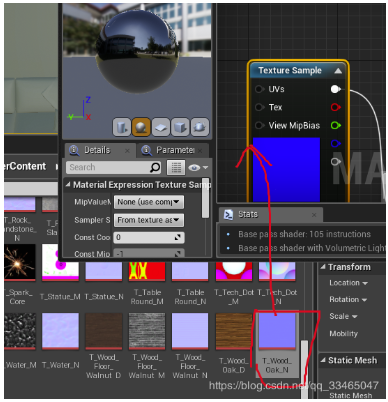Viewport: 388px width, 402px height.
Task: Select the T_Wood_Oak_D texture thumbnail
Action: [x=234, y=331]
